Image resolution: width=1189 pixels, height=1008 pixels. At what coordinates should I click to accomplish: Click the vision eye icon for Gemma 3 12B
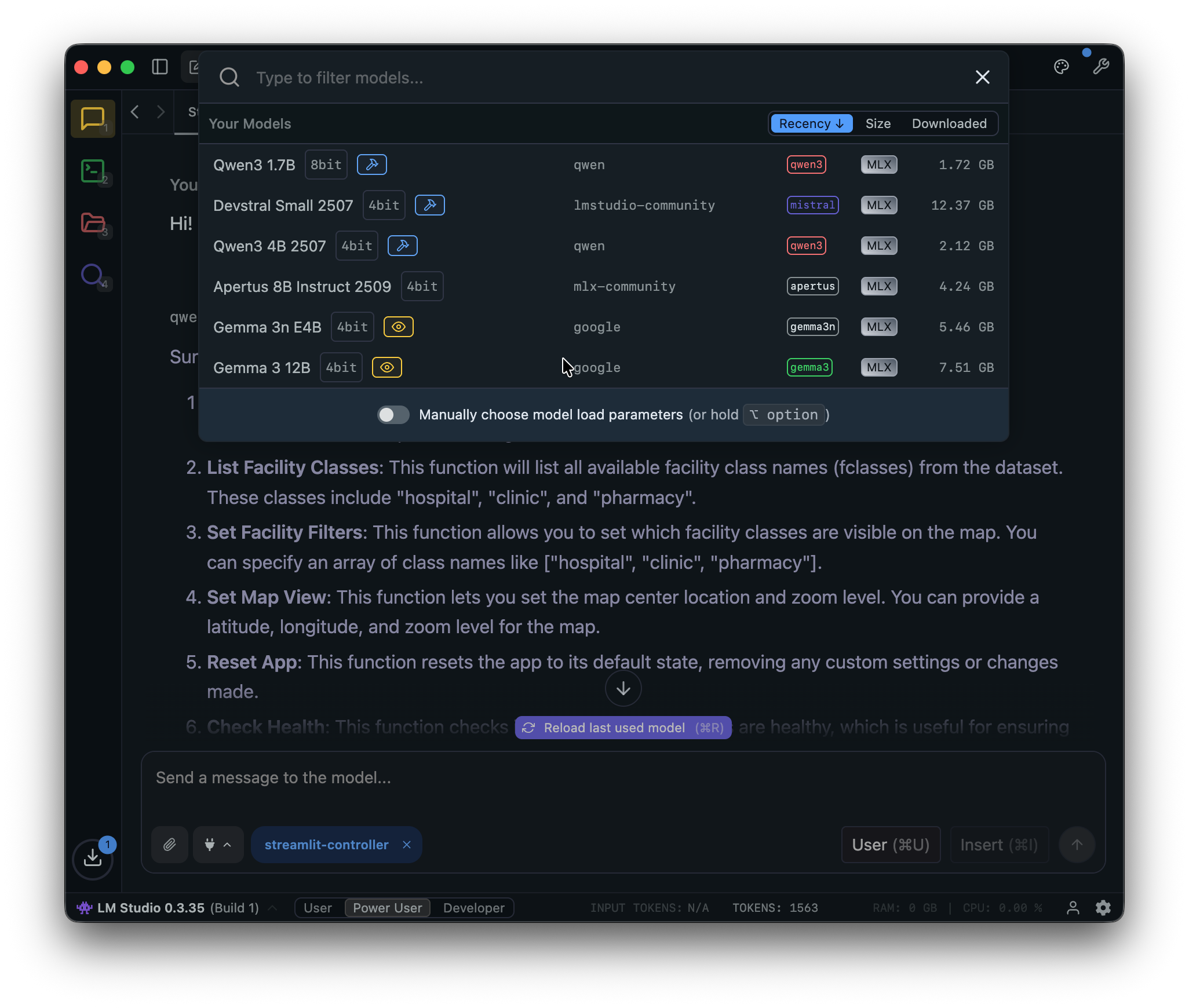[x=387, y=367]
